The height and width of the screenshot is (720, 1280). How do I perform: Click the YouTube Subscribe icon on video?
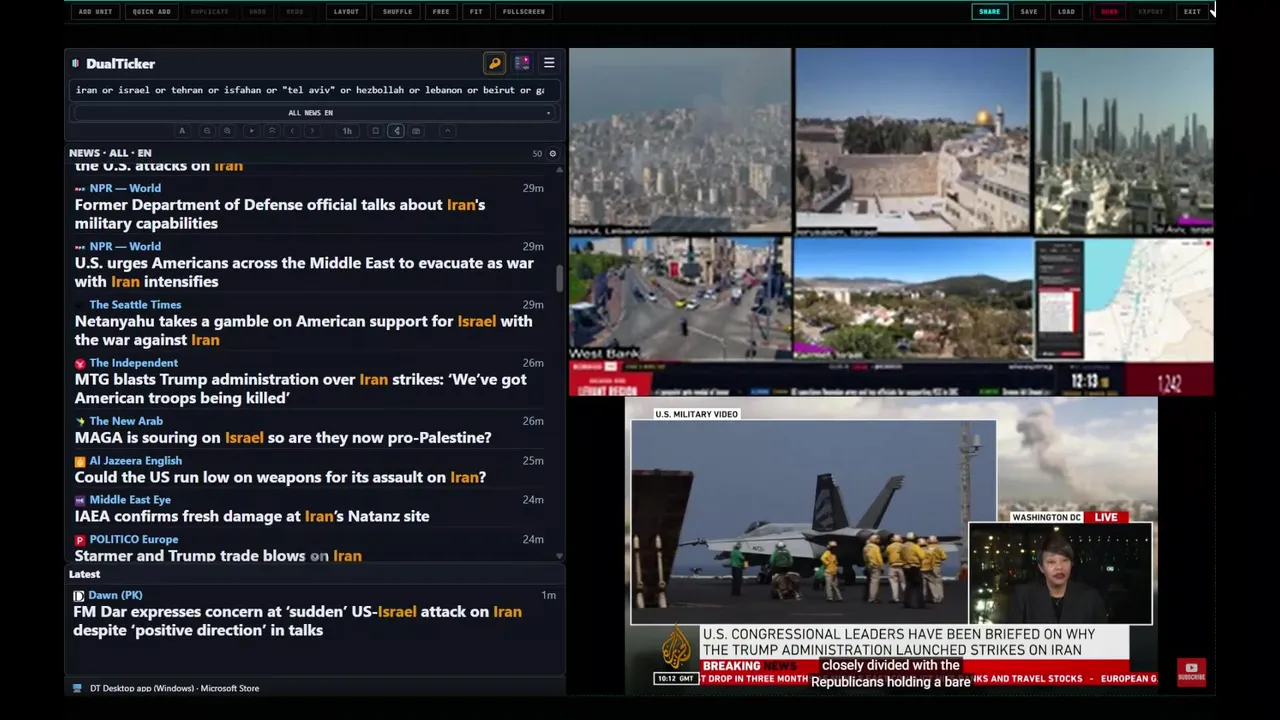click(x=1191, y=671)
